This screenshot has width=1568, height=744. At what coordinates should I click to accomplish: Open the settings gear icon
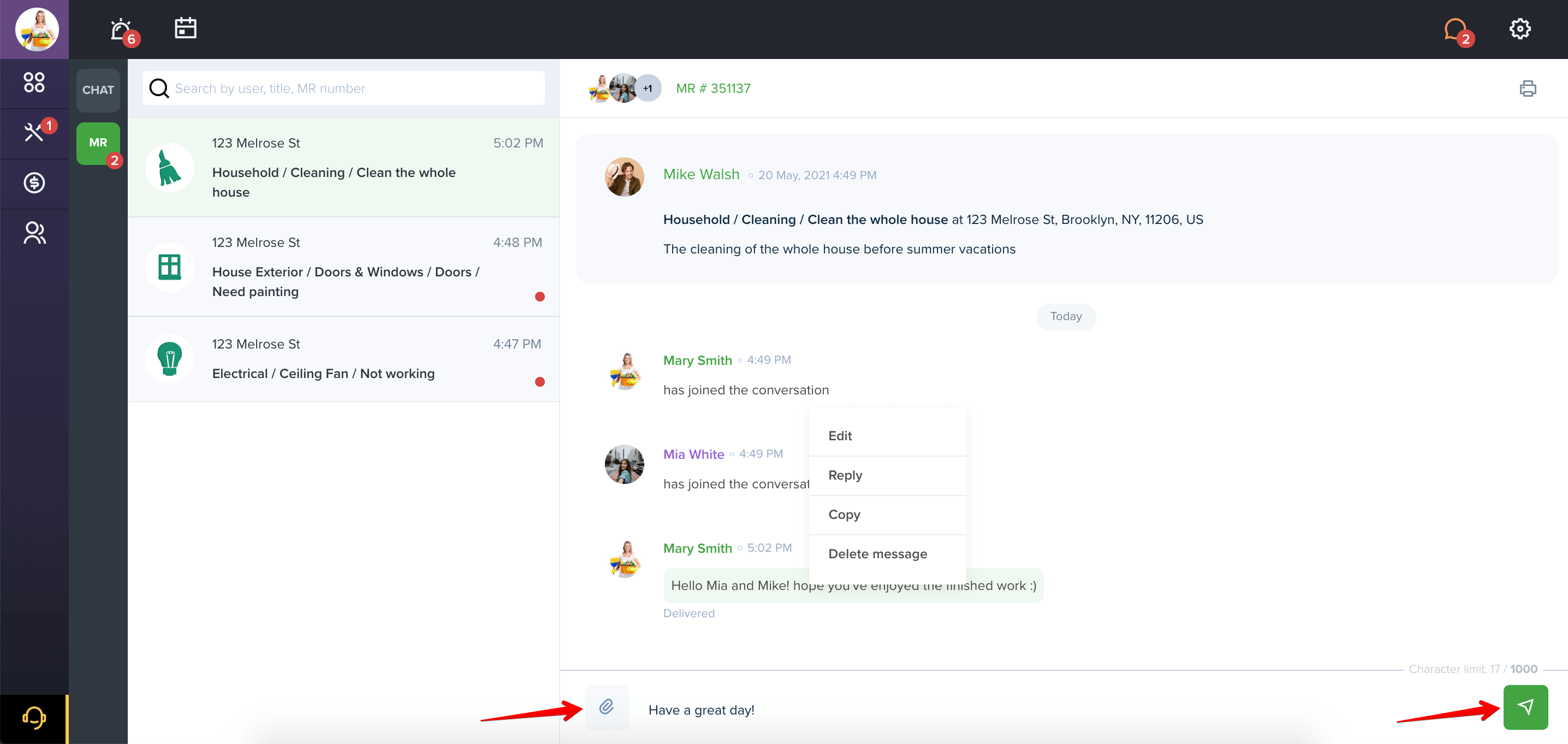coord(1520,28)
